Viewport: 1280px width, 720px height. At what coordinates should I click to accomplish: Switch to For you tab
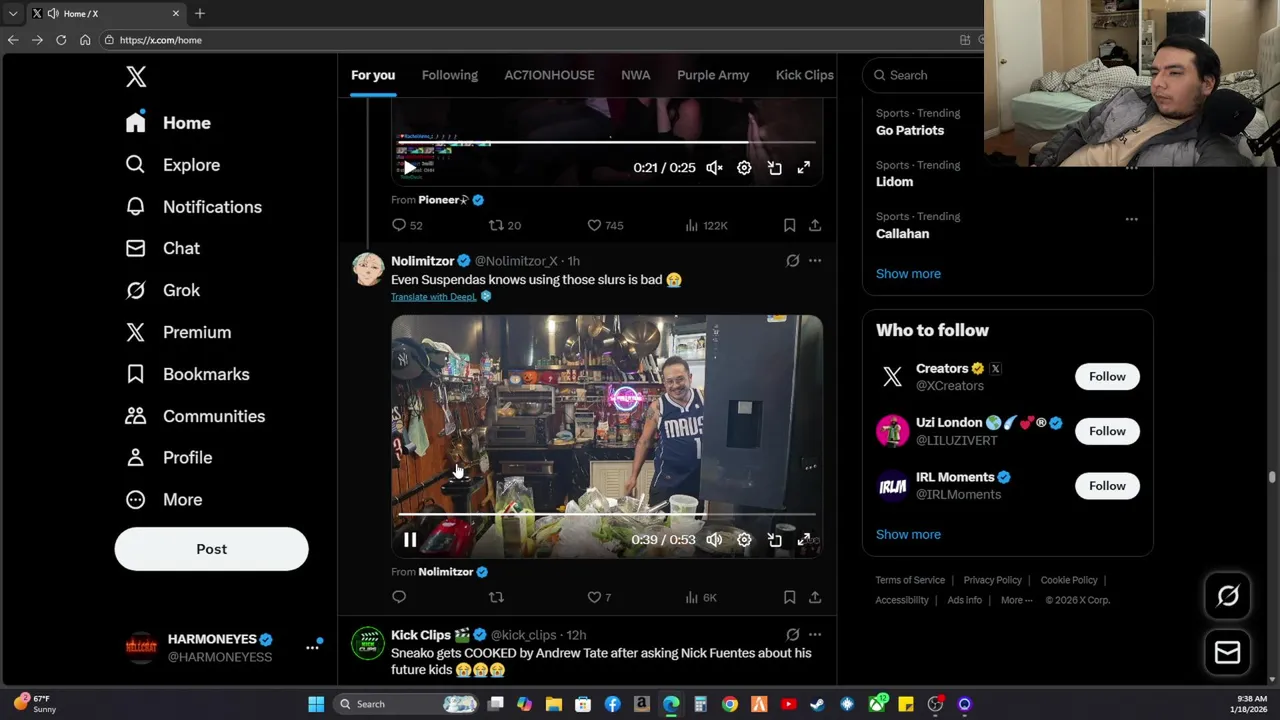click(373, 75)
